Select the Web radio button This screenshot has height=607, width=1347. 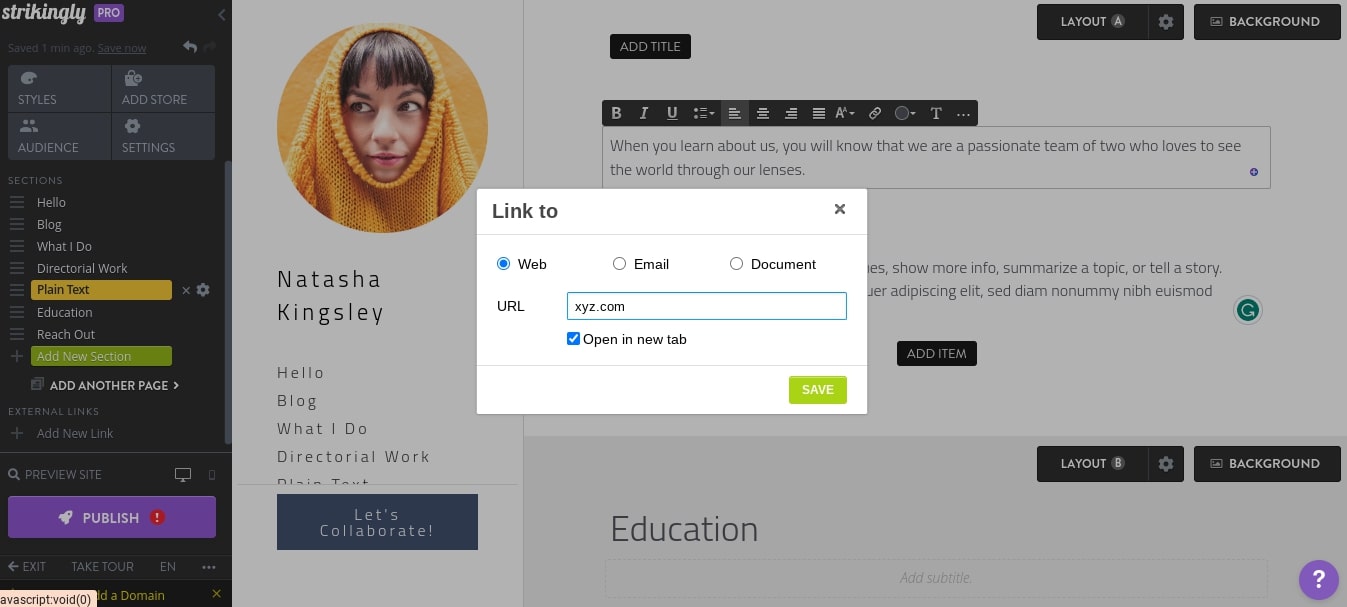pyautogui.click(x=503, y=263)
